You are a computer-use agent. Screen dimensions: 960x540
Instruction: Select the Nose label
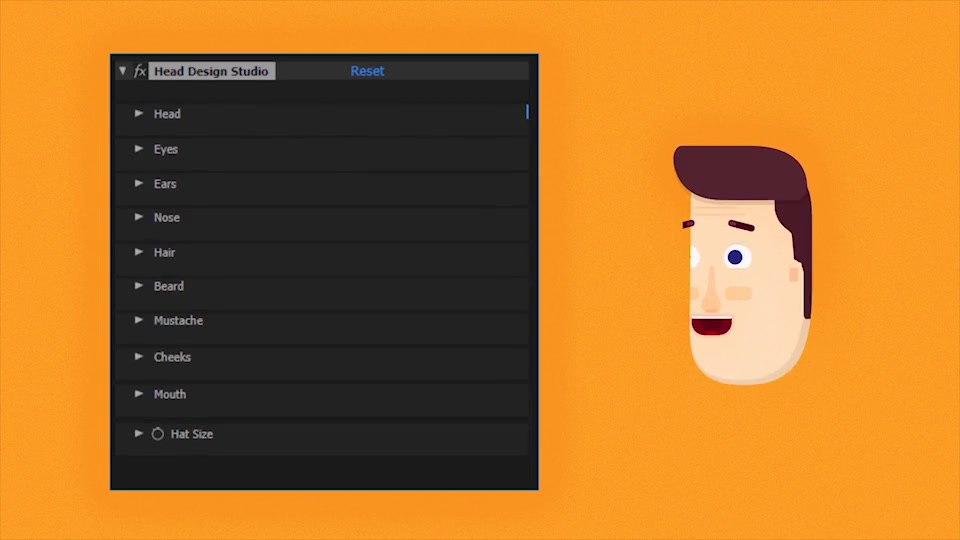(x=167, y=217)
